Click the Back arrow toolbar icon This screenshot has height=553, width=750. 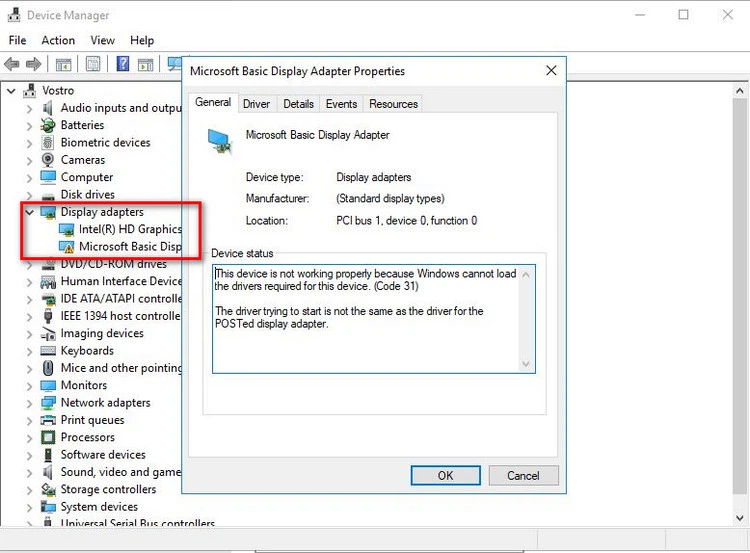click(x=12, y=64)
